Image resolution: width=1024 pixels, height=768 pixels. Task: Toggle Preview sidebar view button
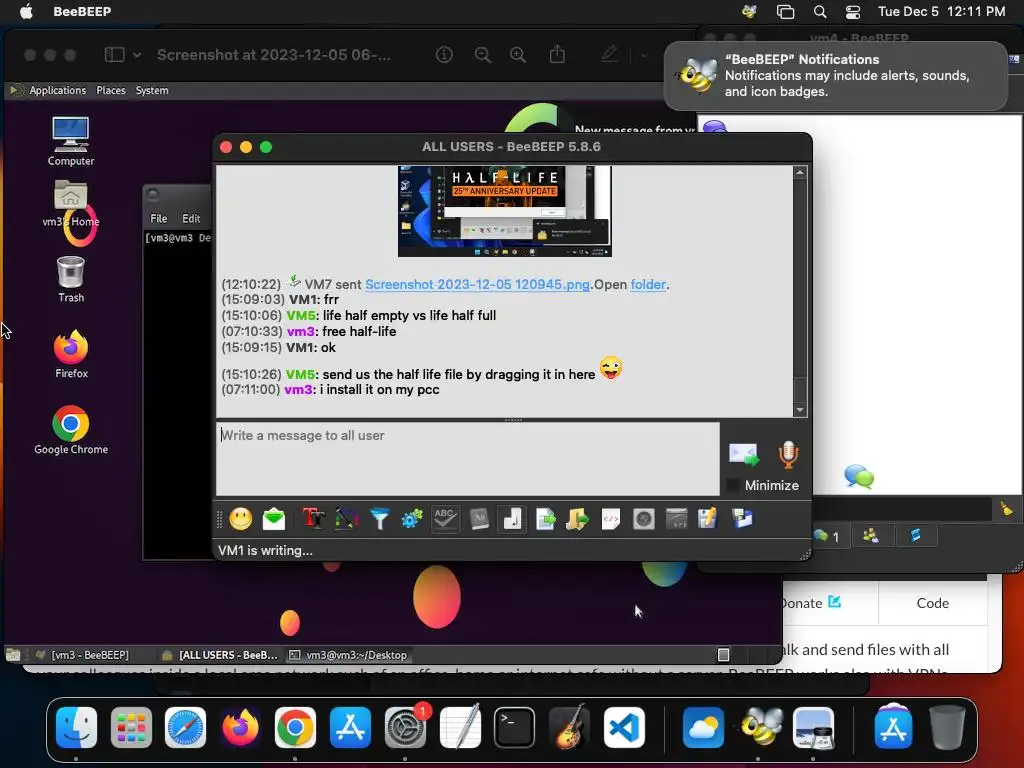[x=114, y=55]
